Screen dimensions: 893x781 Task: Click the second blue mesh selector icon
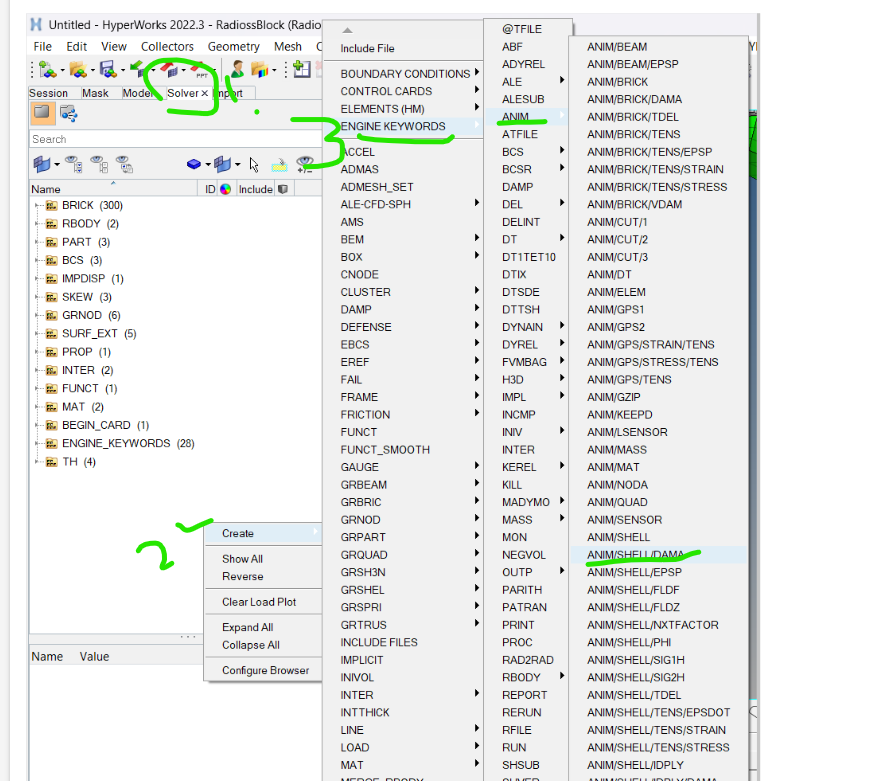223,165
